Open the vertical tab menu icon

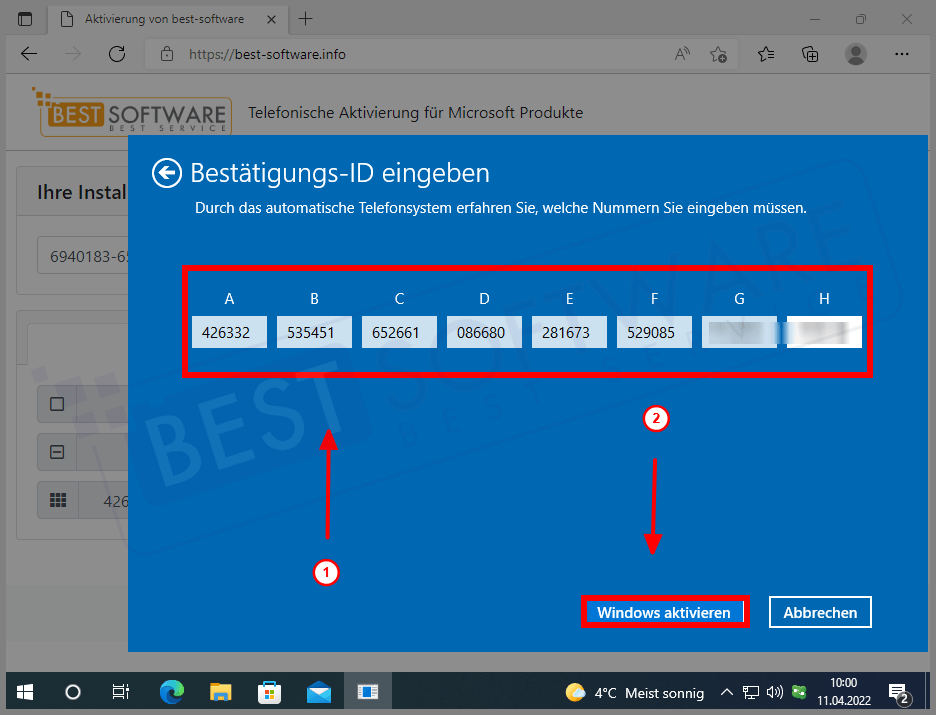click(x=23, y=18)
